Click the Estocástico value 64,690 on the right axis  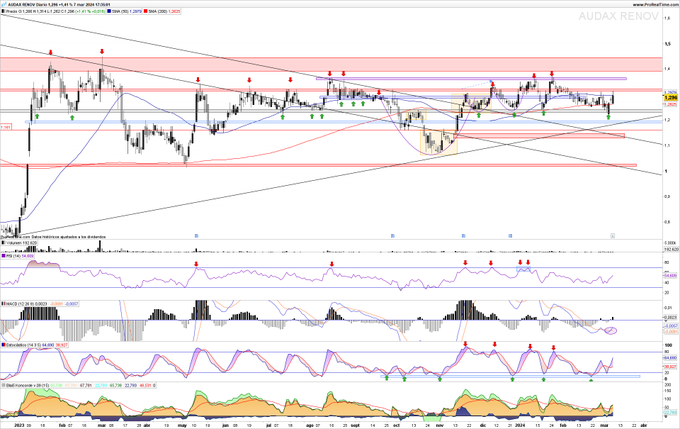670,358
